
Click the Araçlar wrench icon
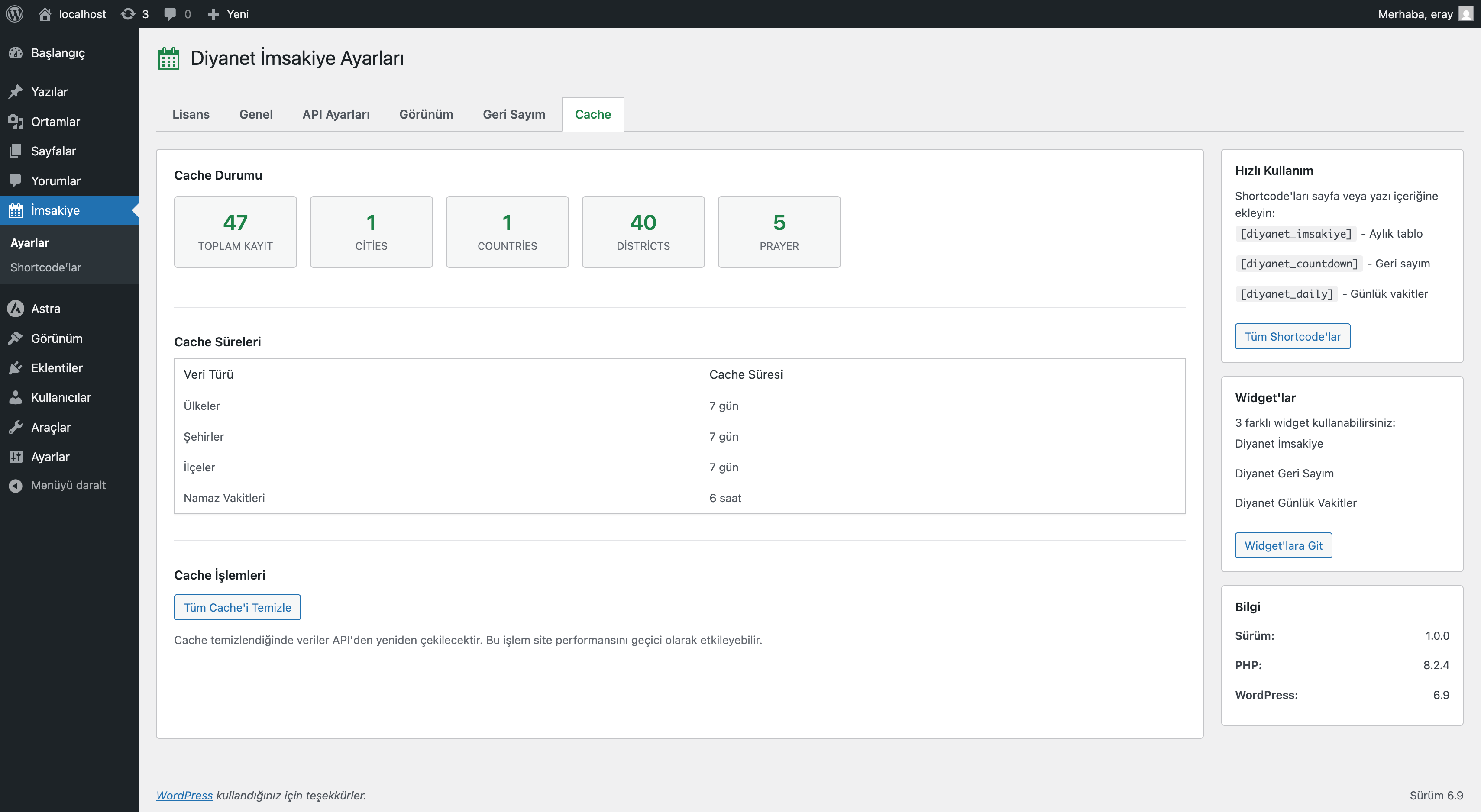pos(16,427)
